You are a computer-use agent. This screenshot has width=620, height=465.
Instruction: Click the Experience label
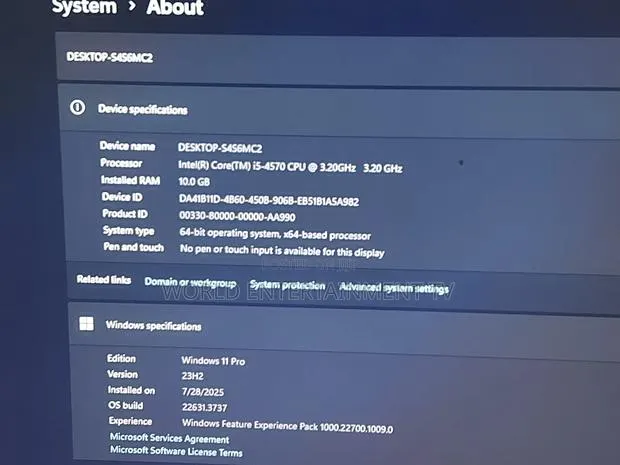click(x=130, y=421)
